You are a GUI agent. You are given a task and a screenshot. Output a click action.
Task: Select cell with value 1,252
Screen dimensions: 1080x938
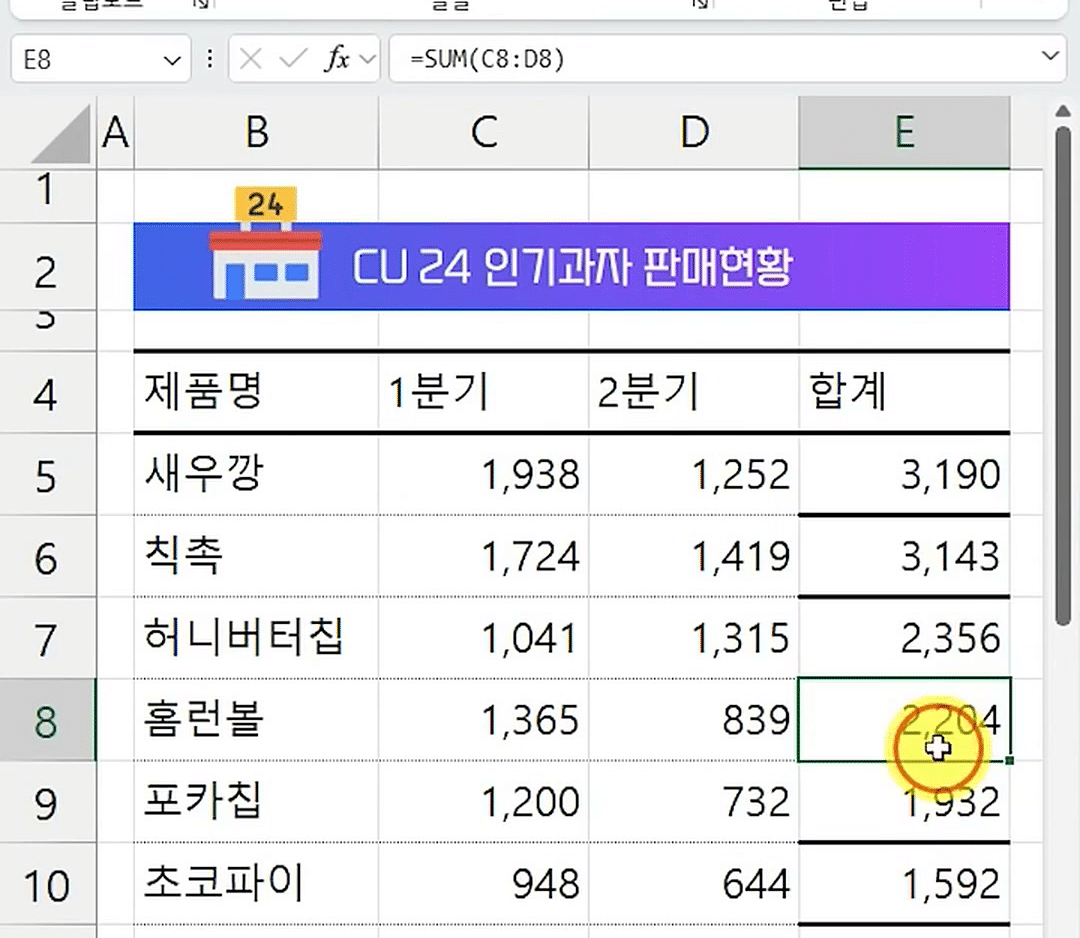point(694,475)
